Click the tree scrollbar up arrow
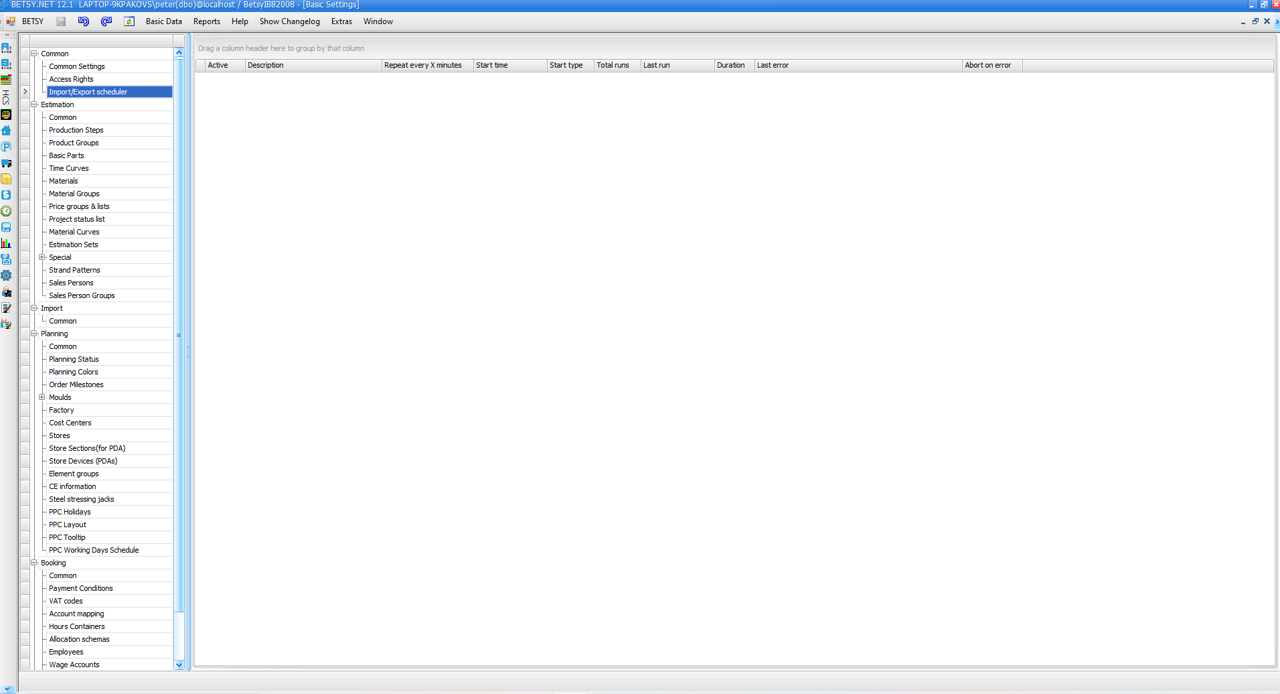 [x=179, y=53]
